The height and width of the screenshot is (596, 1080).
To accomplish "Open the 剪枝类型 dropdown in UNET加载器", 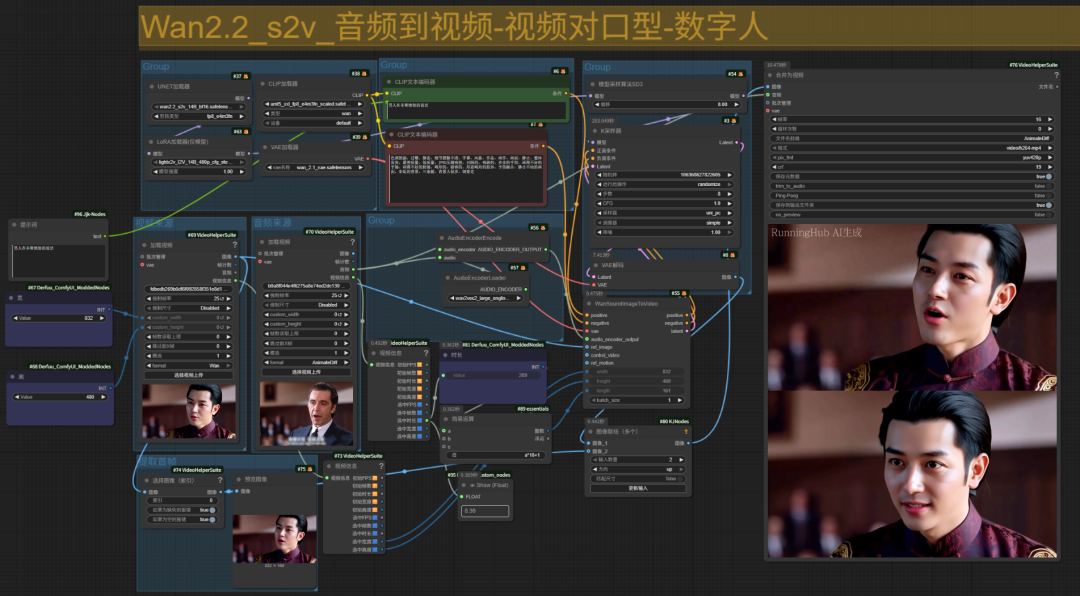I will 199,116.
